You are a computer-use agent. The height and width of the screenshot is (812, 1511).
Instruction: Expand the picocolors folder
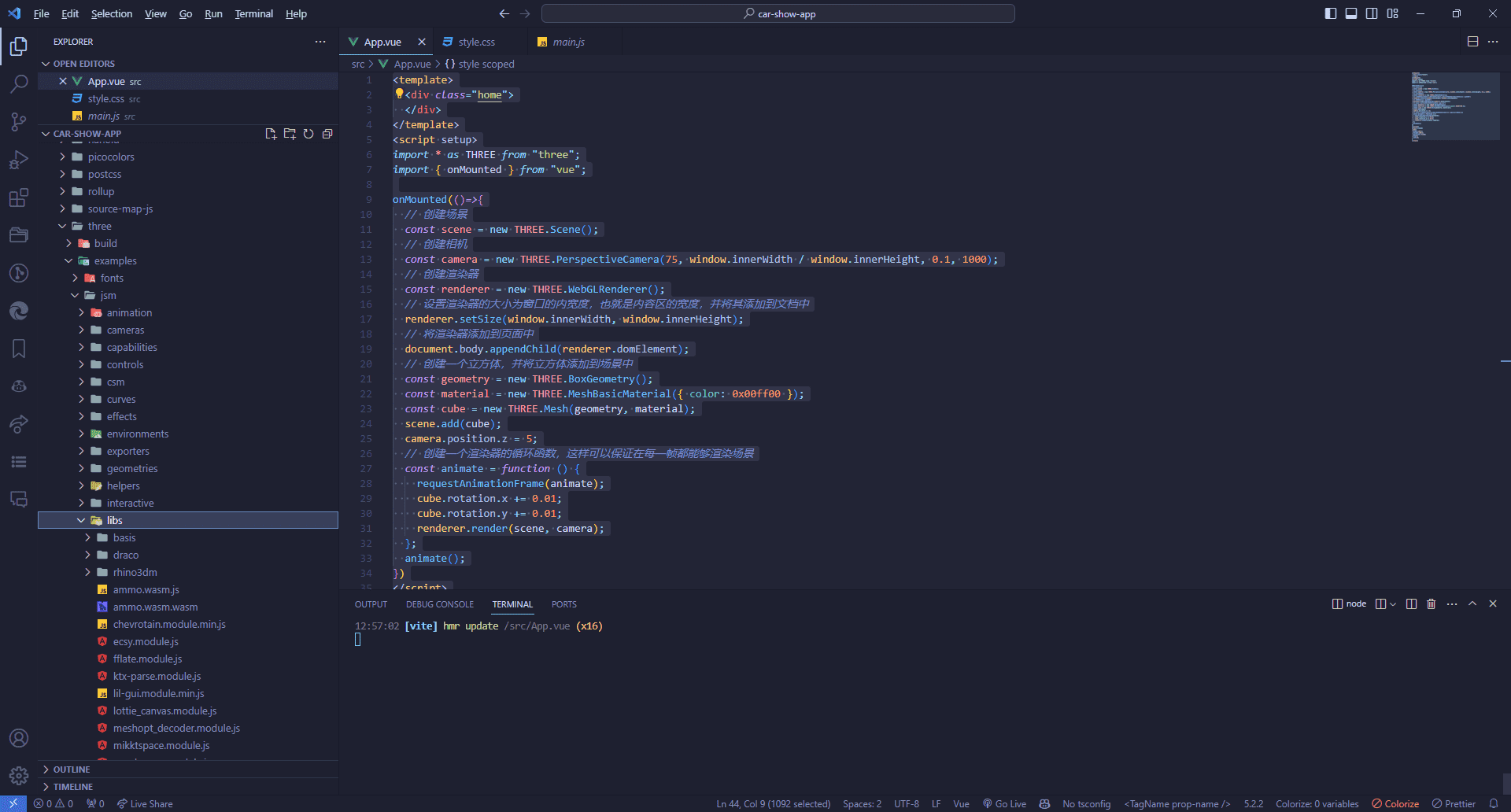tap(62, 157)
